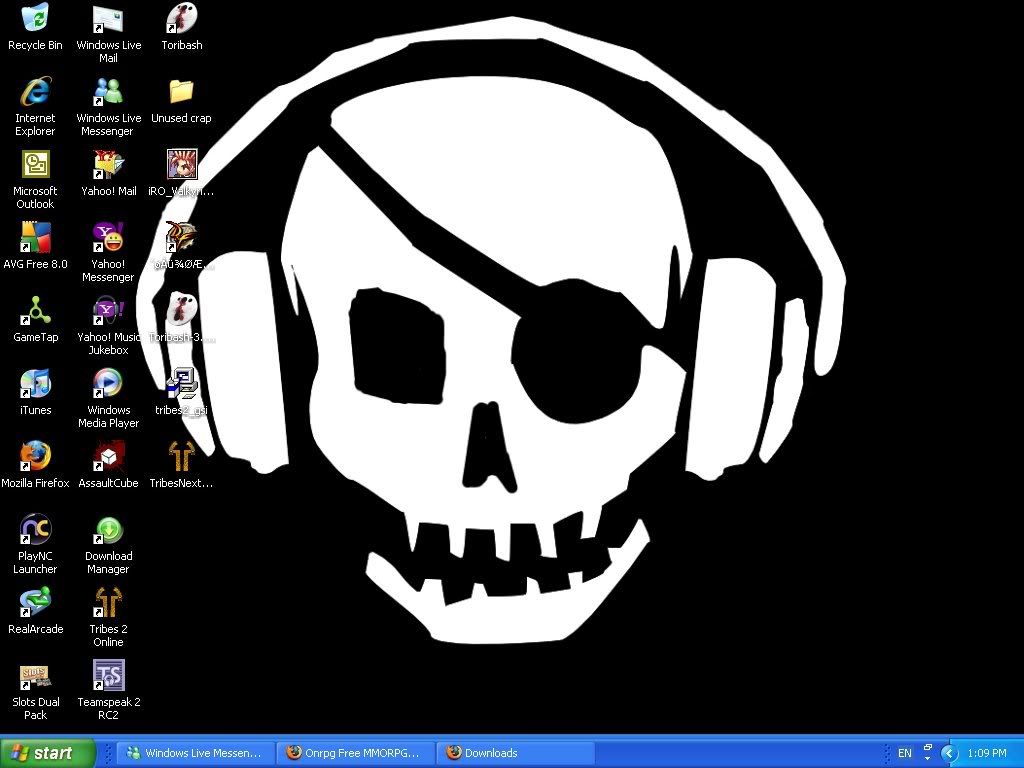The height and width of the screenshot is (768, 1024).
Task: Open the EN language bar selector
Action: (x=904, y=753)
